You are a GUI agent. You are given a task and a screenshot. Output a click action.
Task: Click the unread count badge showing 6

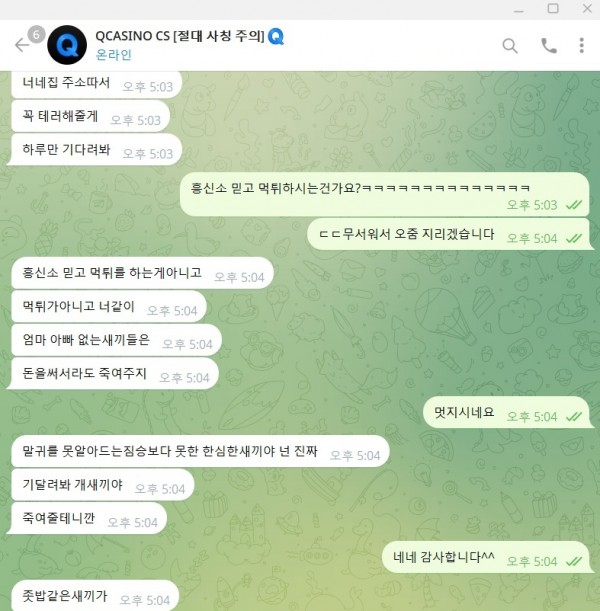point(36,35)
